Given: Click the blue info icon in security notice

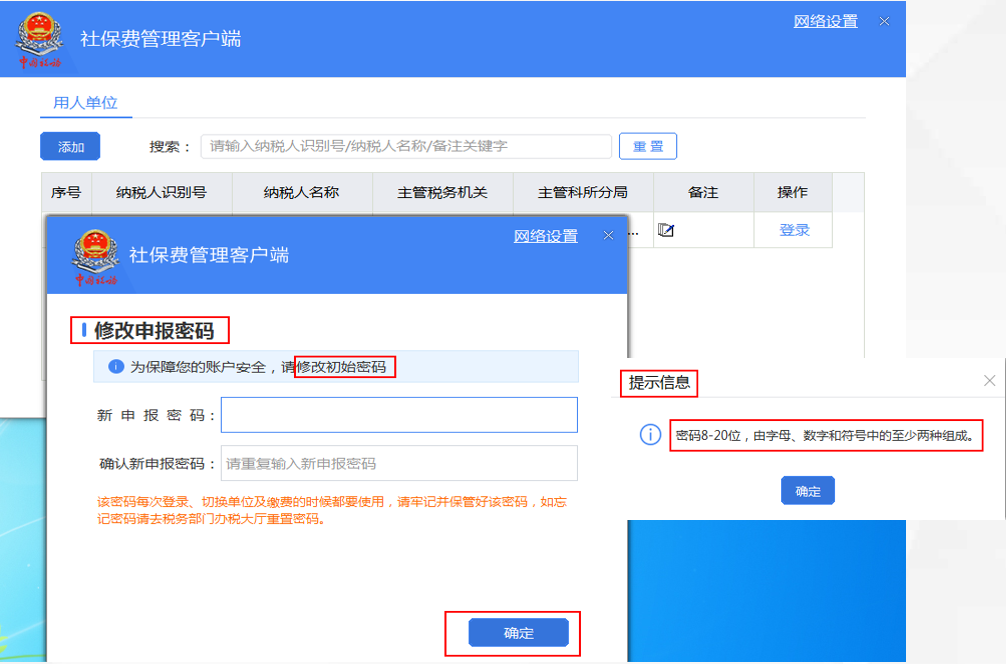Looking at the screenshot, I should pos(116,367).
